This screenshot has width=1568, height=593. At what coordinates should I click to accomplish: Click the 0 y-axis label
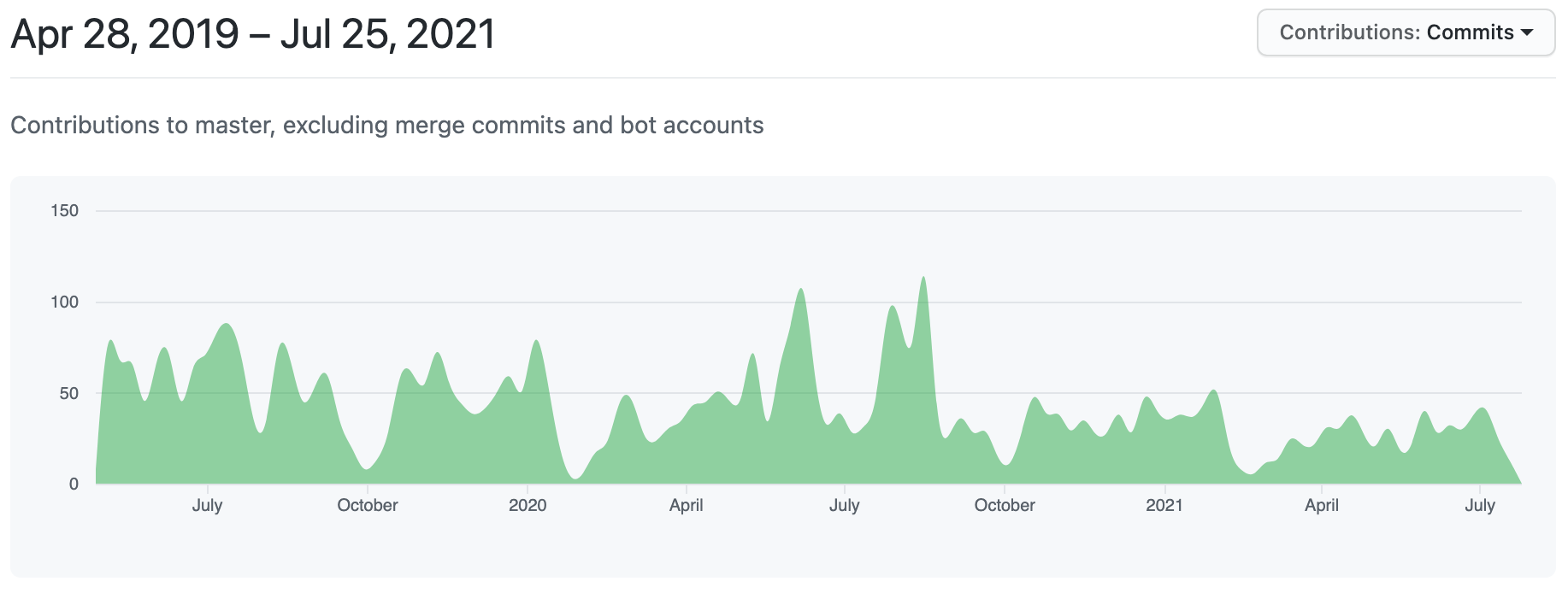[x=74, y=484]
